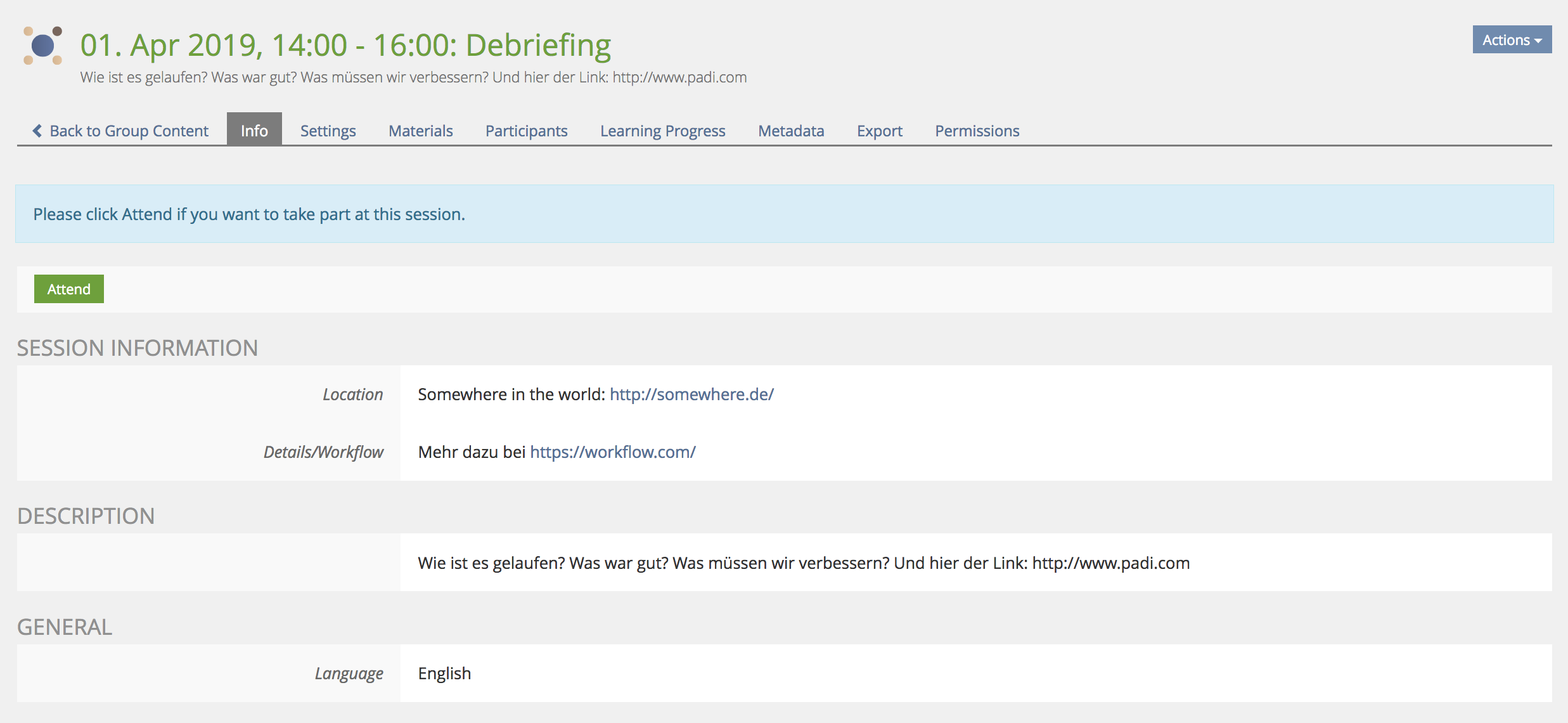Click the description text with padi.com
Image resolution: width=1568 pixels, height=723 pixels.
click(x=803, y=563)
